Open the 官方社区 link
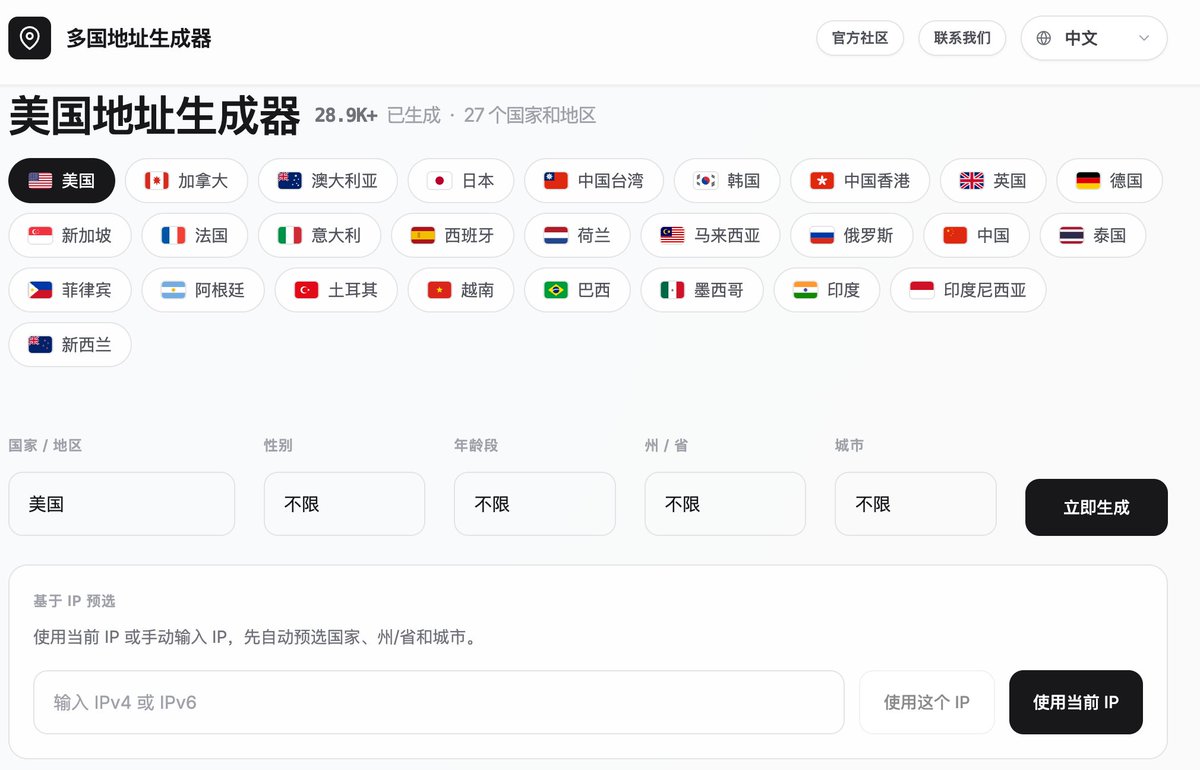The height and width of the screenshot is (770, 1200). [x=860, y=38]
